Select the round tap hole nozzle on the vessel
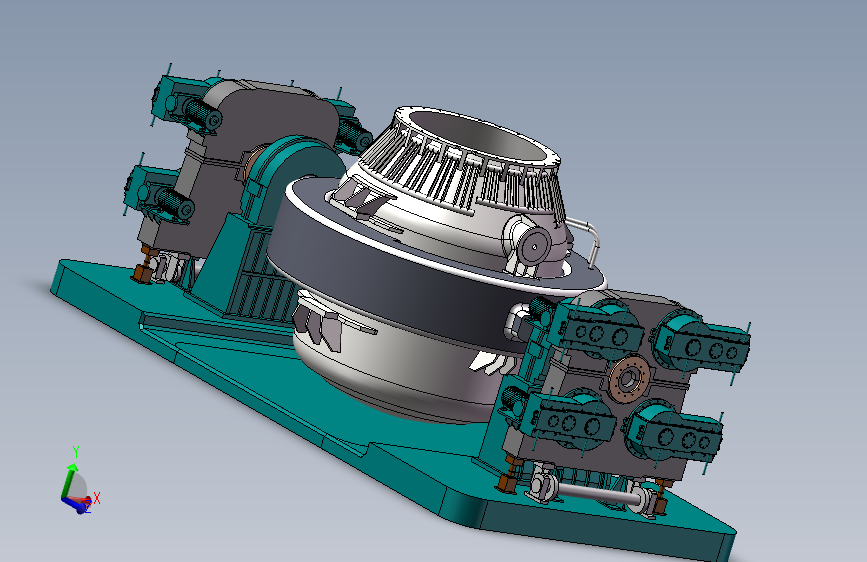 (x=531, y=245)
